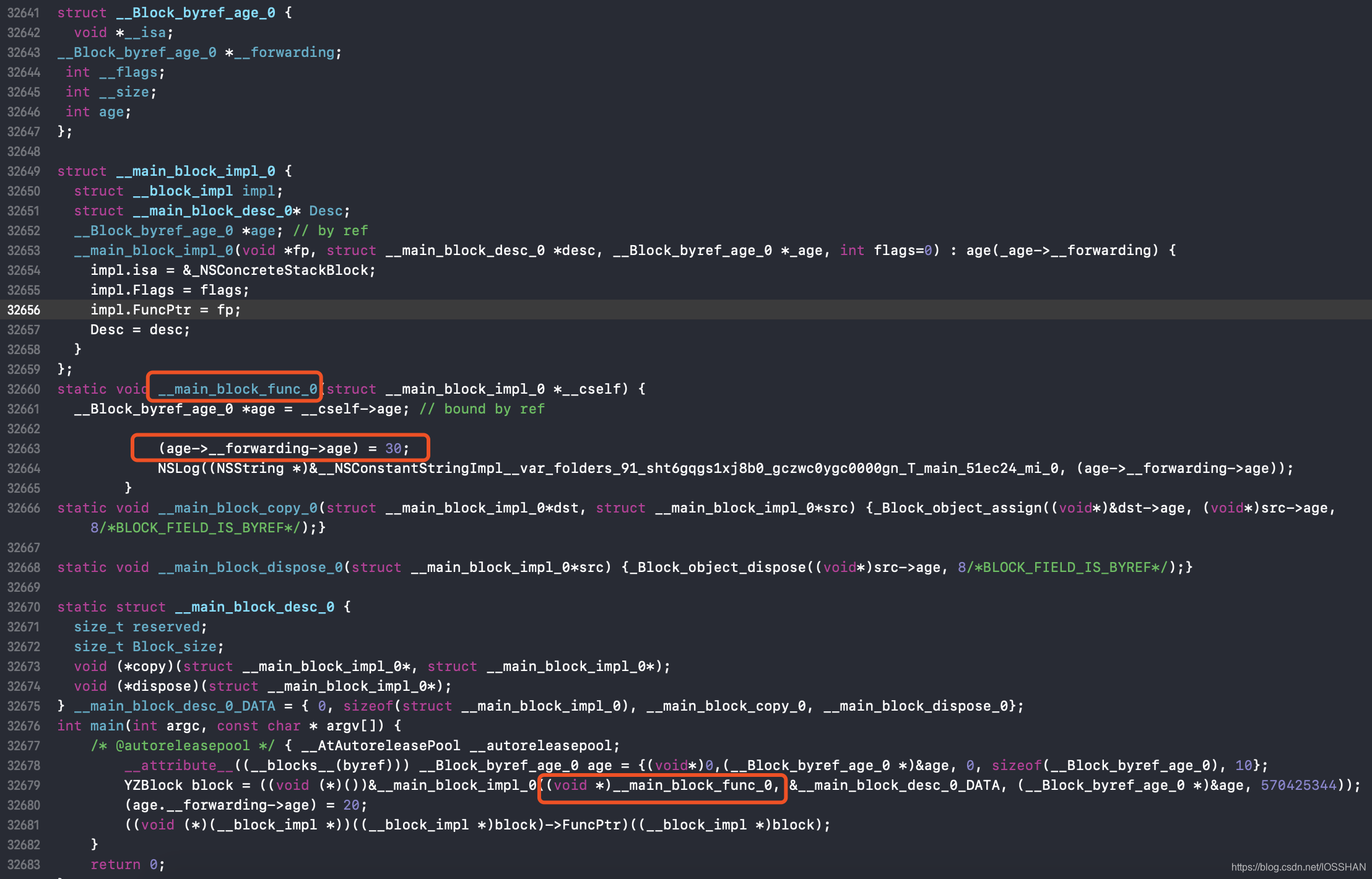
Task: Click 'int __size;' declaration
Action: (x=111, y=92)
